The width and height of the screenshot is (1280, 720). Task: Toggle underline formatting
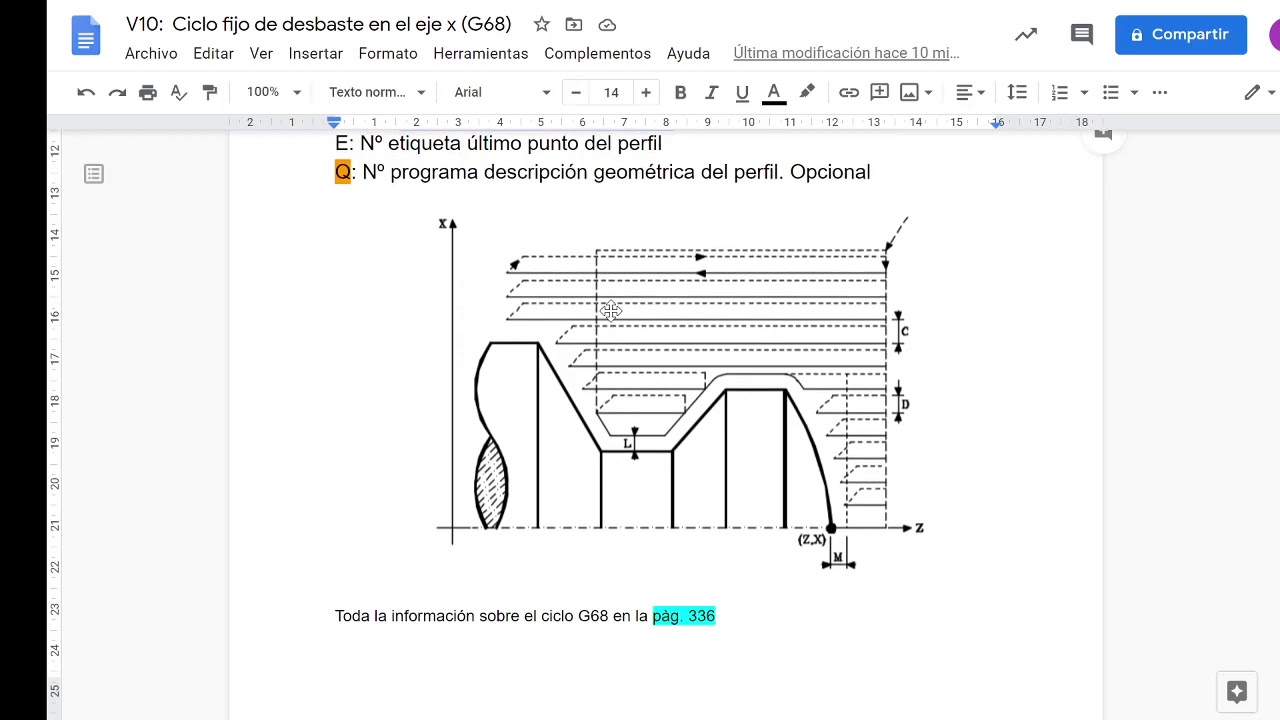742,92
